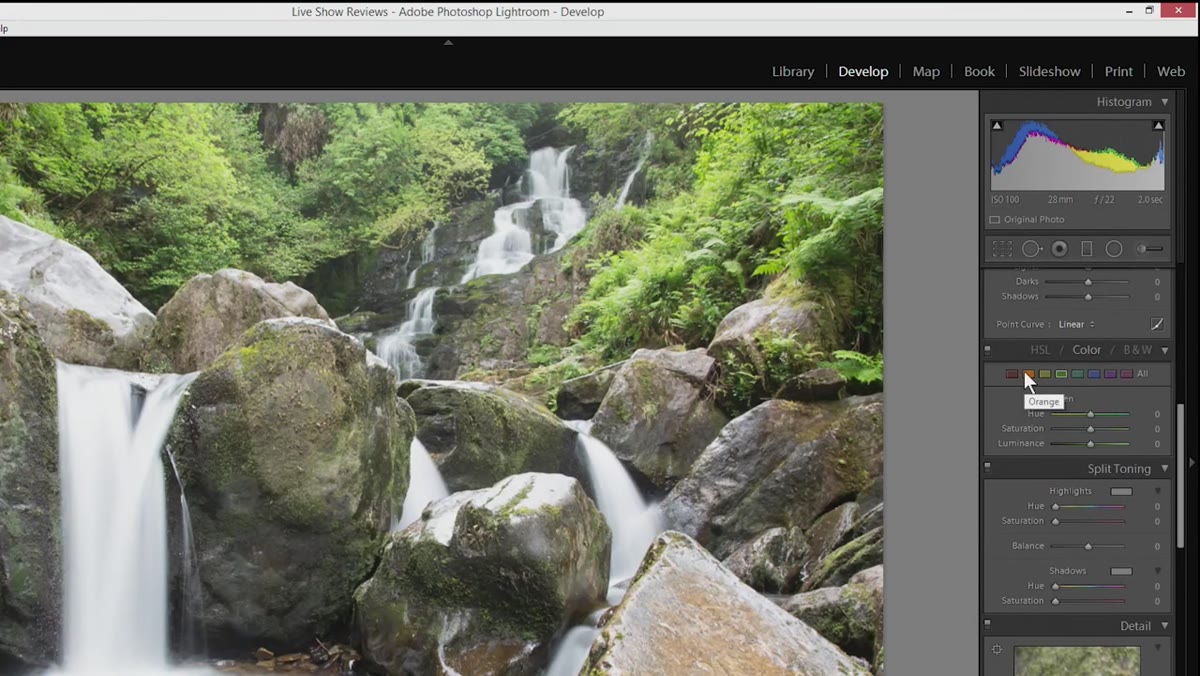The height and width of the screenshot is (676, 1200).
Task: Select the Red Eye Correction tool
Action: pos(1059,249)
